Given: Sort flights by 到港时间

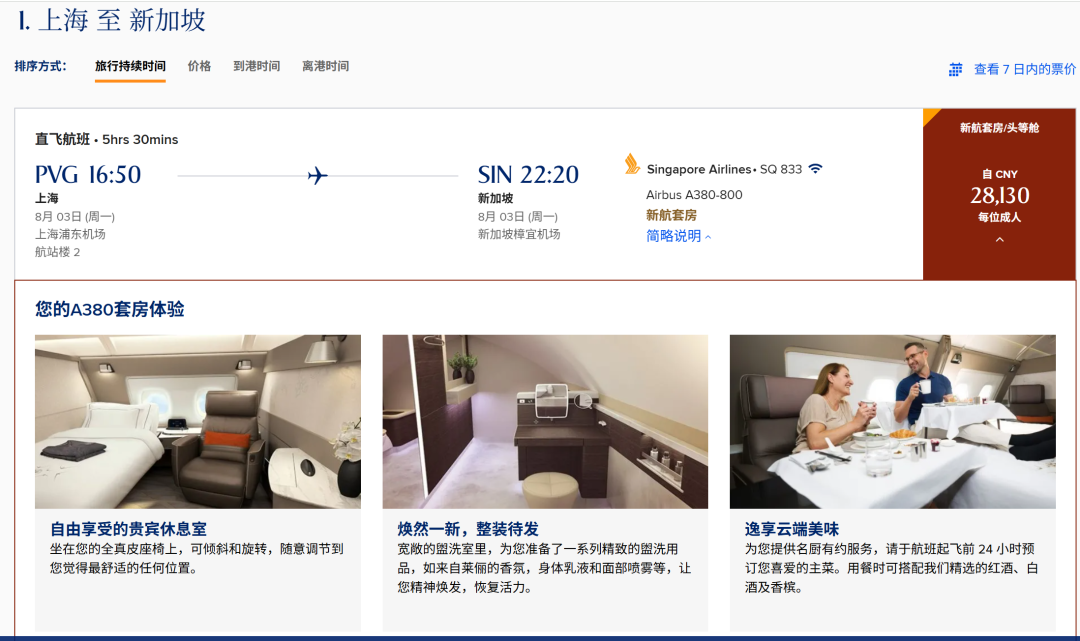Looking at the screenshot, I should pos(256,66).
